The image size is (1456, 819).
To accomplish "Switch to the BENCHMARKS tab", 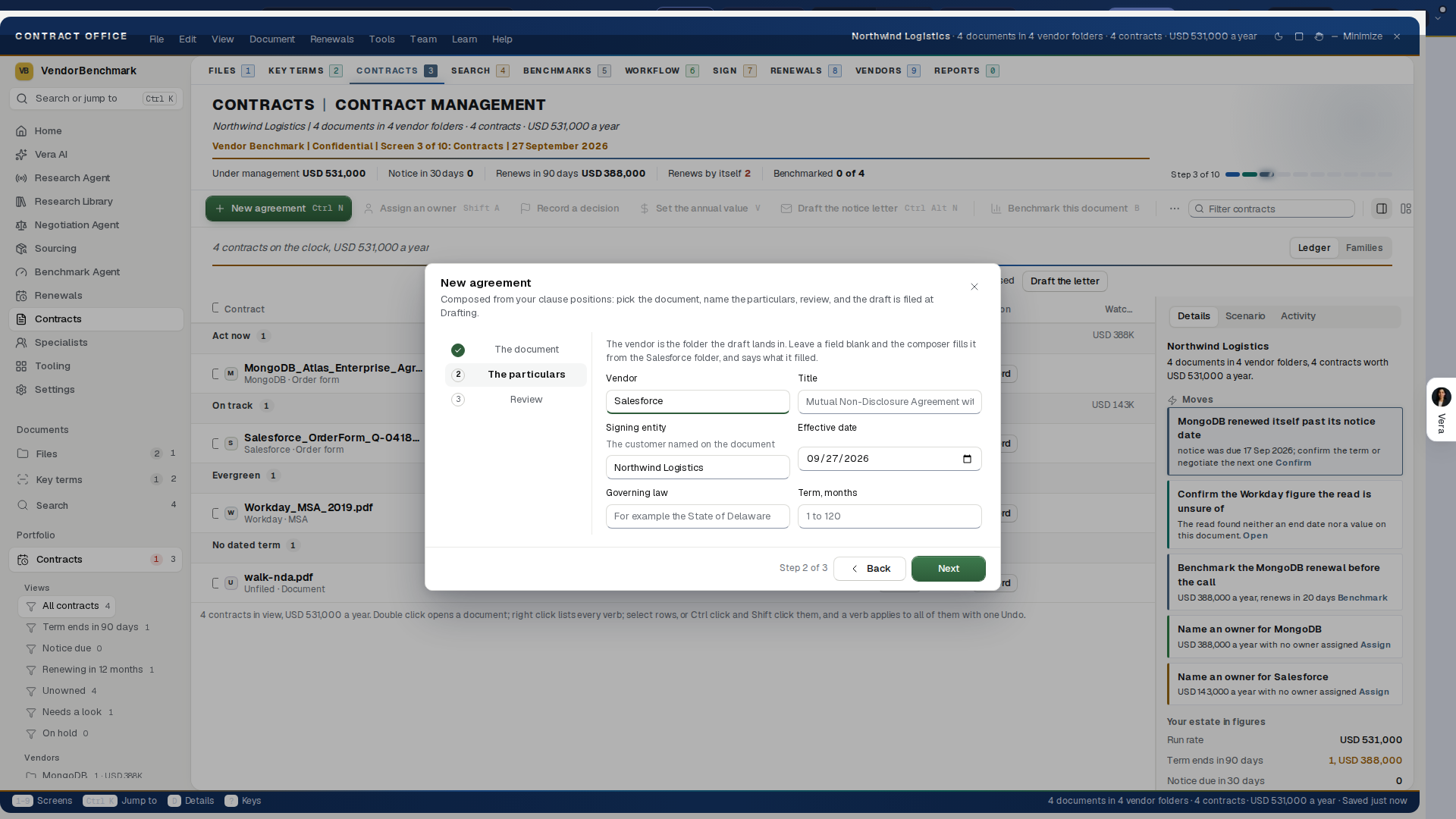I will pyautogui.click(x=566, y=71).
